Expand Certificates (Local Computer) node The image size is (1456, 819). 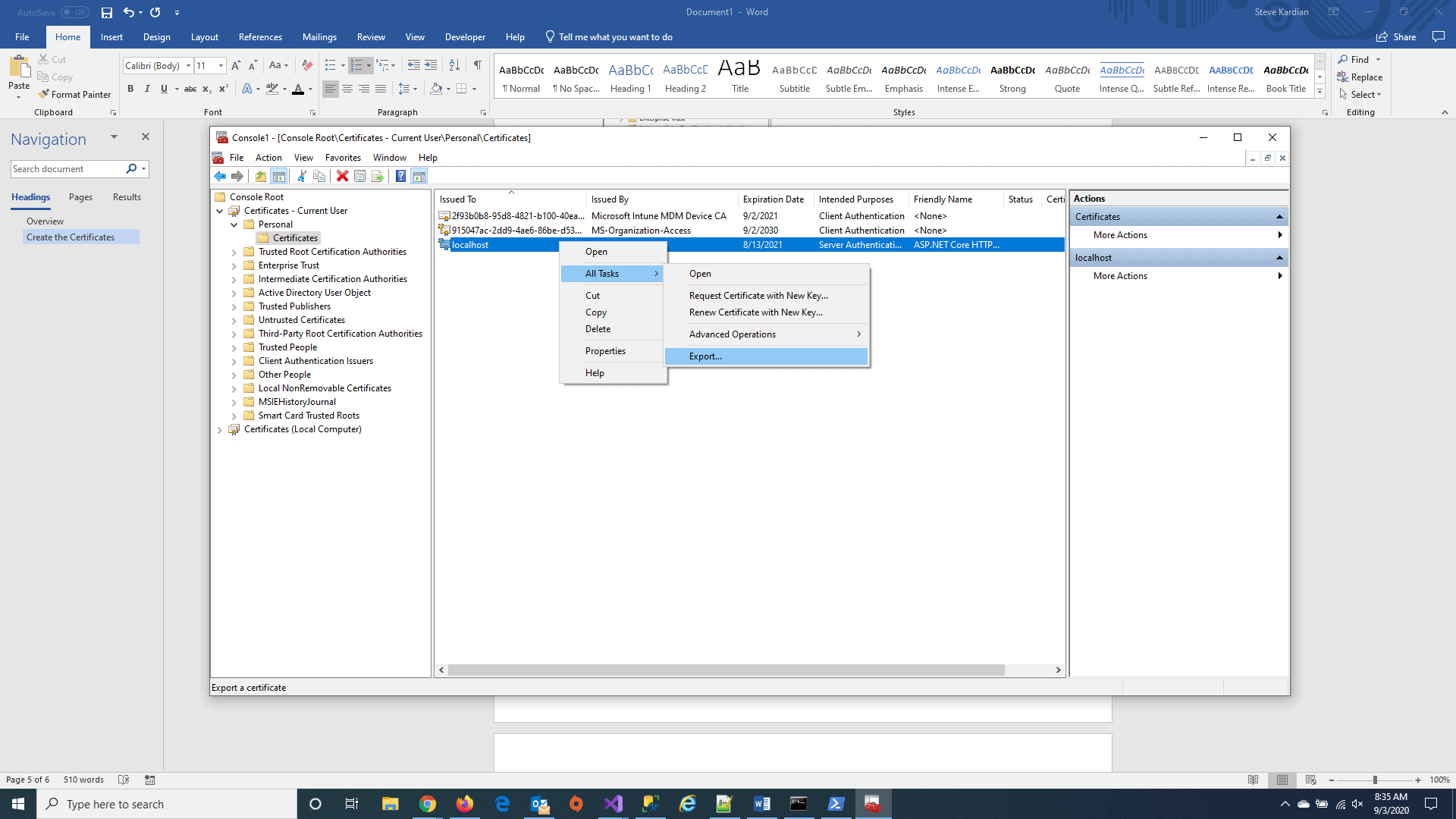pos(220,430)
